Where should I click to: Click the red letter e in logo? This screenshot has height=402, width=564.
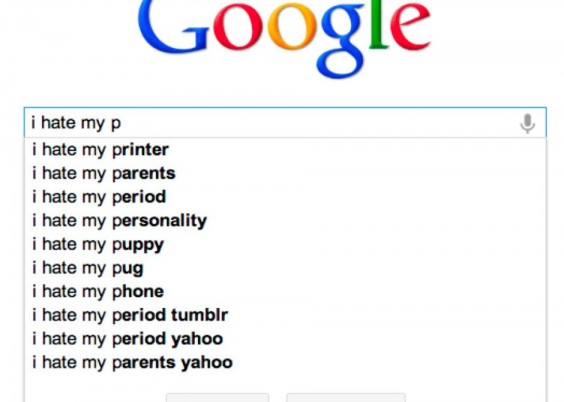tap(410, 26)
